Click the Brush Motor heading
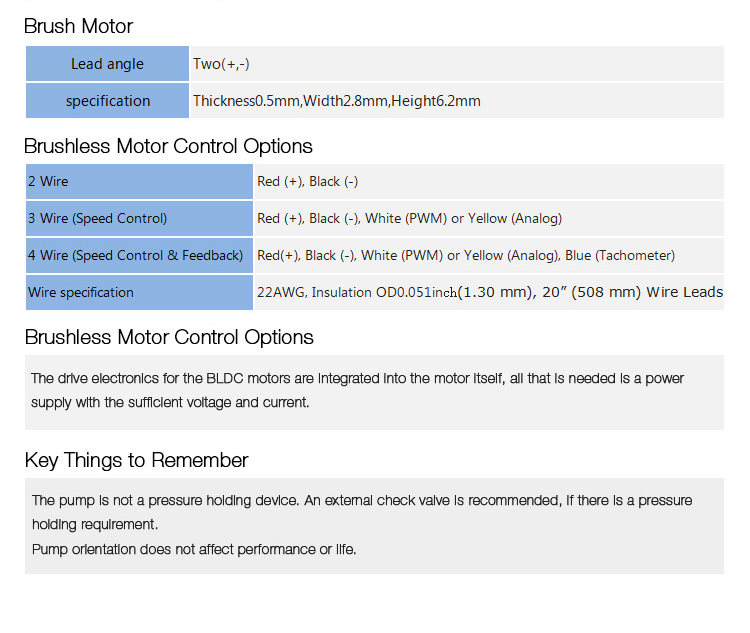This screenshot has width=750, height=633. 78,26
